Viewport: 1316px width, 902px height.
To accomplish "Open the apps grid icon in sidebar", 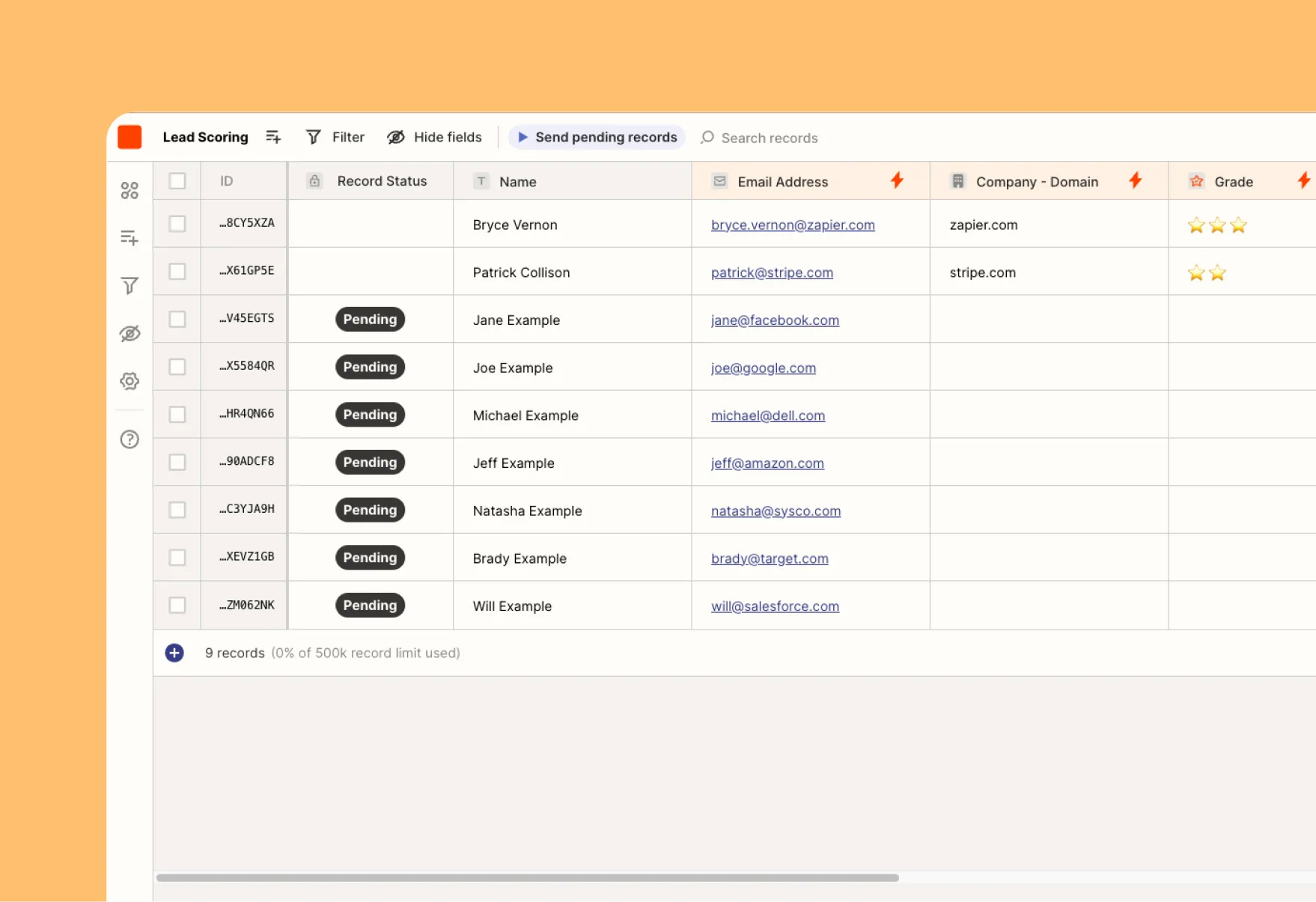I will coord(129,190).
